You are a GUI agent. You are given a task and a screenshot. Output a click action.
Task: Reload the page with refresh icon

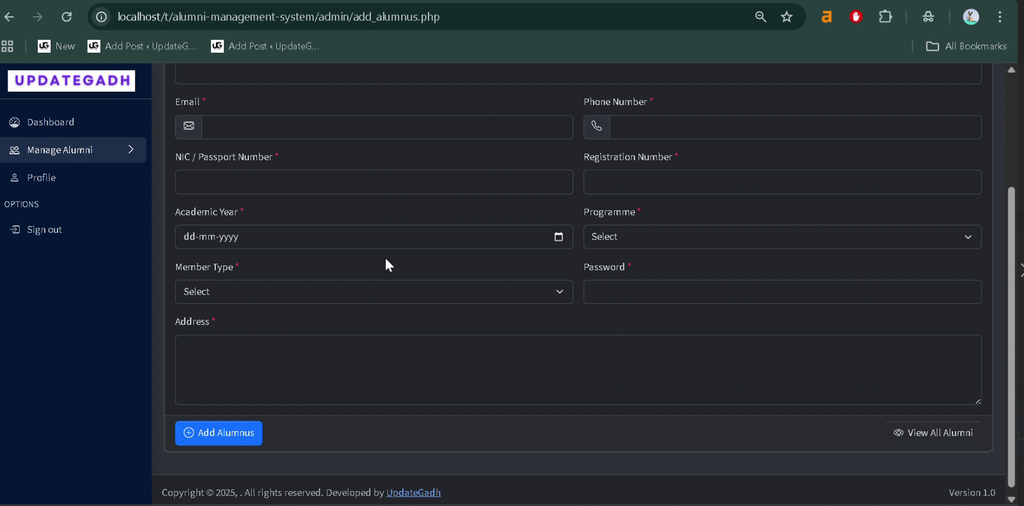pos(66,17)
